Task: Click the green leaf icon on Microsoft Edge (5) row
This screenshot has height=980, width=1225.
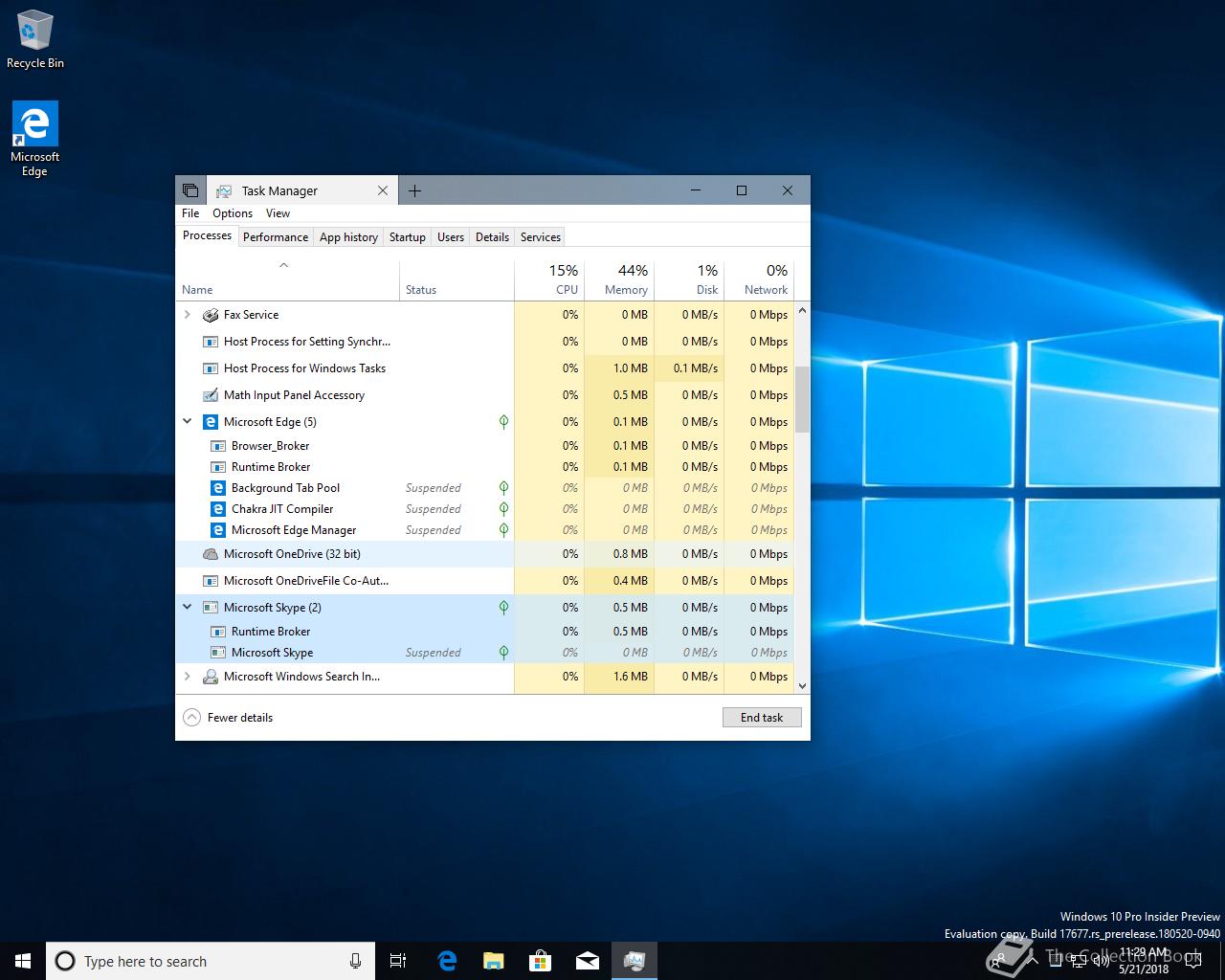Action: pyautogui.click(x=503, y=422)
